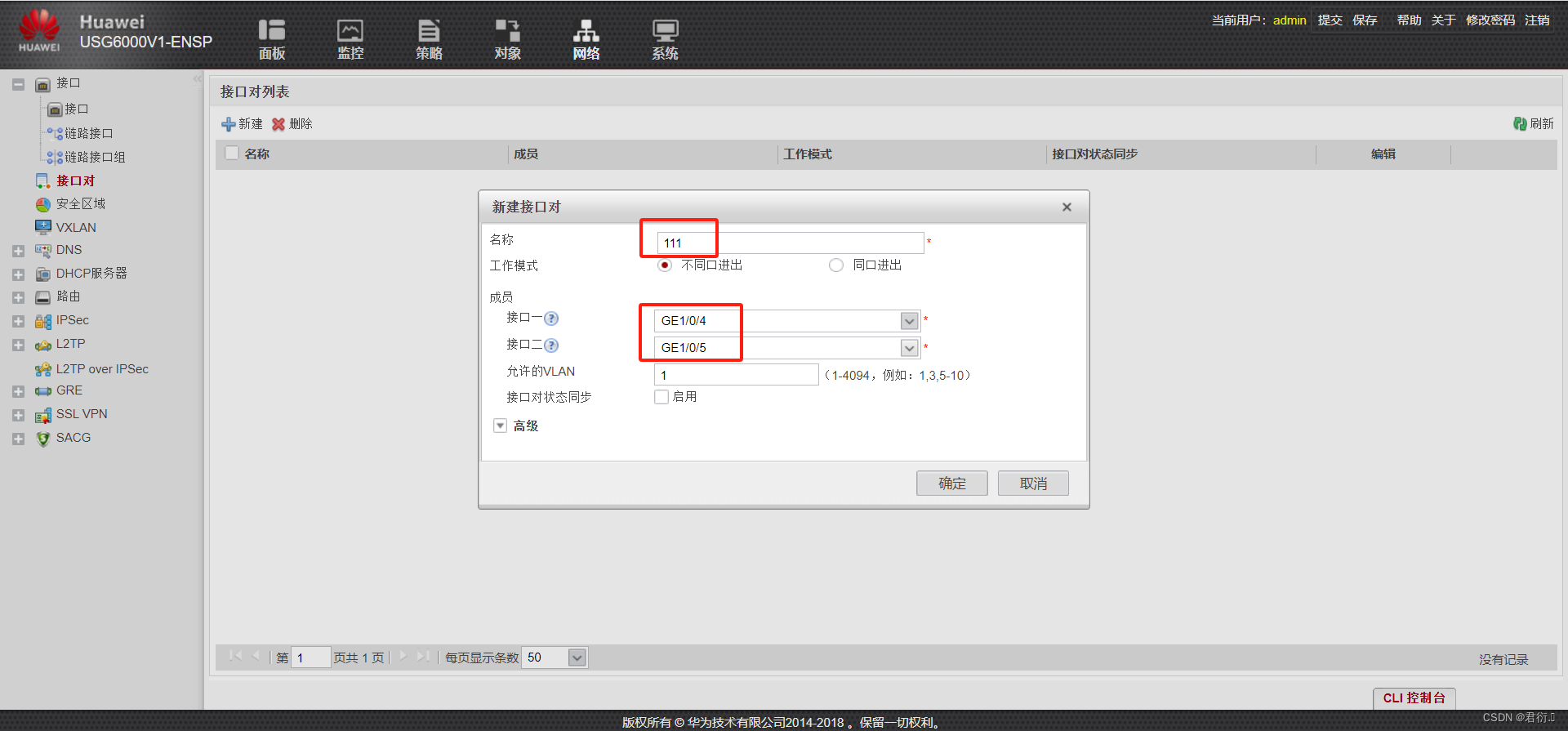The image size is (1568, 731).
Task: Select 同口进出 work mode
Action: [835, 265]
